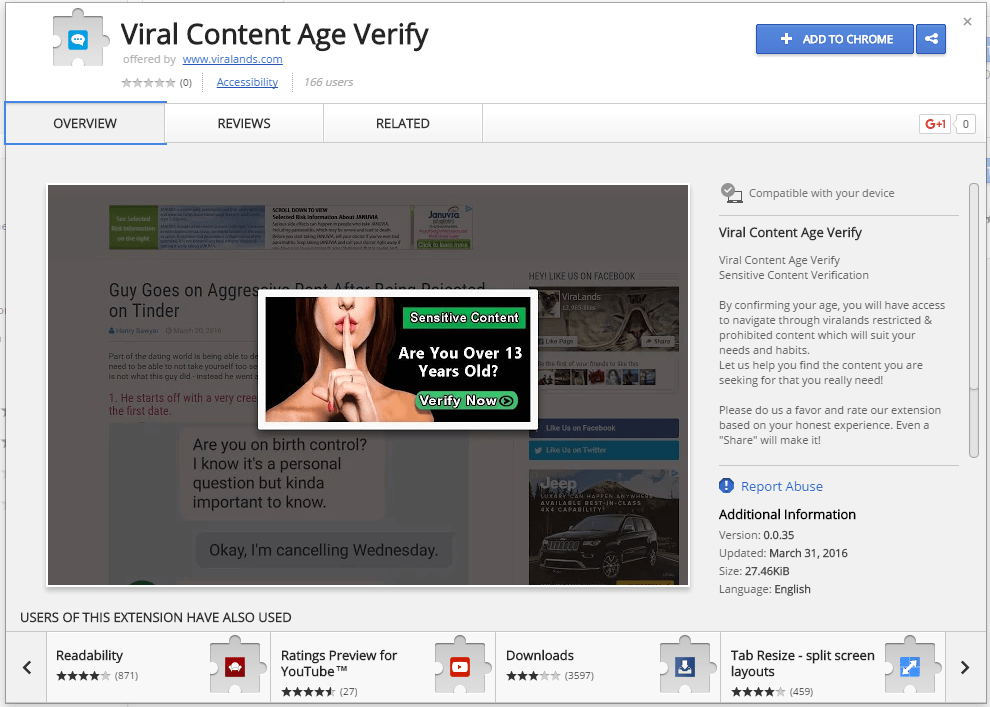Image resolution: width=990 pixels, height=707 pixels.
Task: Open the www.viralands.com link
Action: point(232,59)
